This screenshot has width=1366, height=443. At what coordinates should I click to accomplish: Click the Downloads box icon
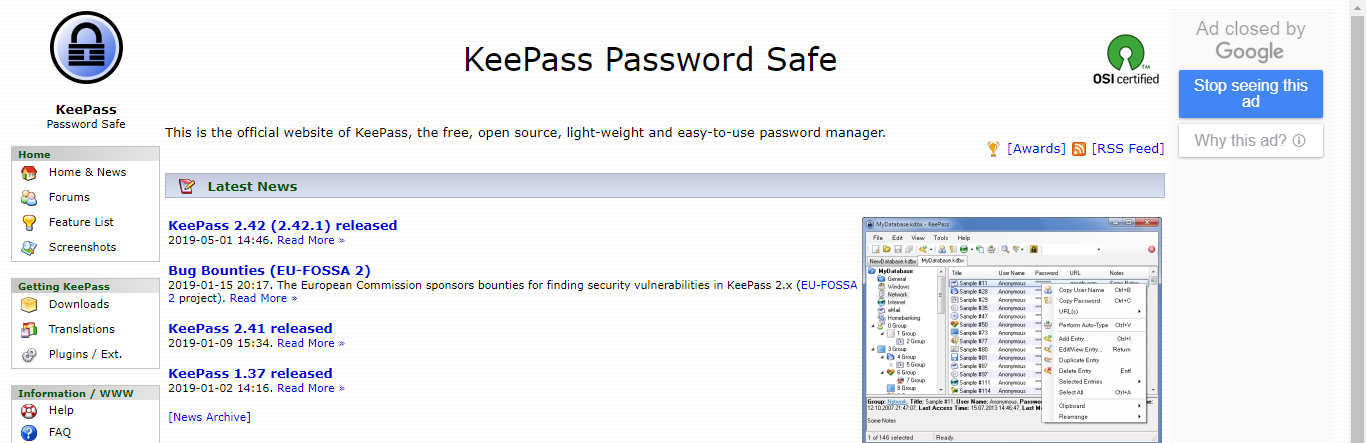29,304
